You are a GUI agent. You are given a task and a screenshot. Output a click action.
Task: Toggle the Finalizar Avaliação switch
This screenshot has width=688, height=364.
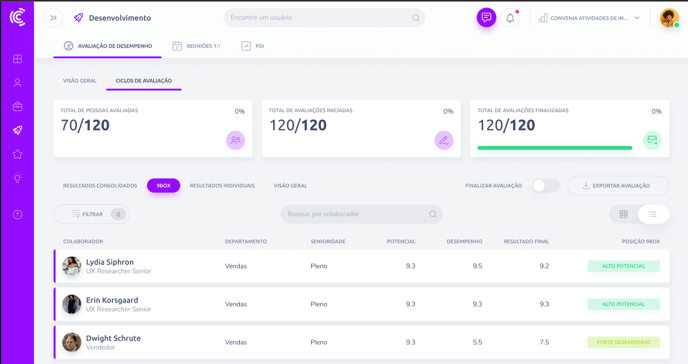(x=545, y=186)
